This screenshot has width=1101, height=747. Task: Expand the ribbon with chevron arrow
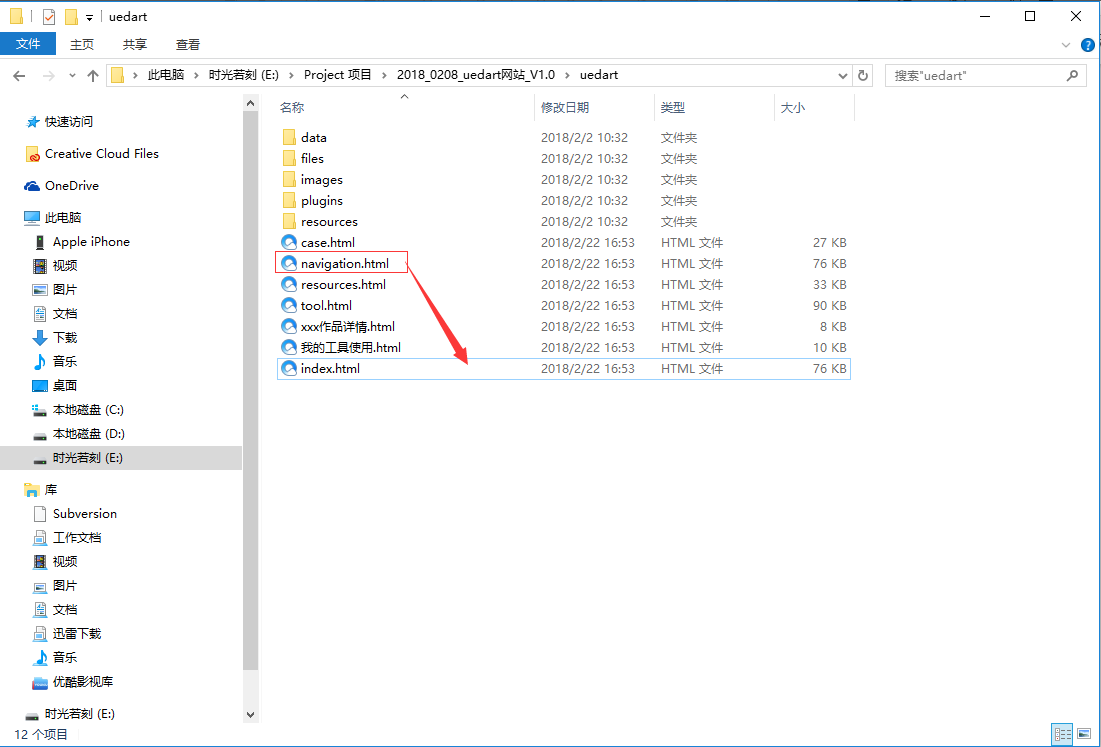[1066, 45]
